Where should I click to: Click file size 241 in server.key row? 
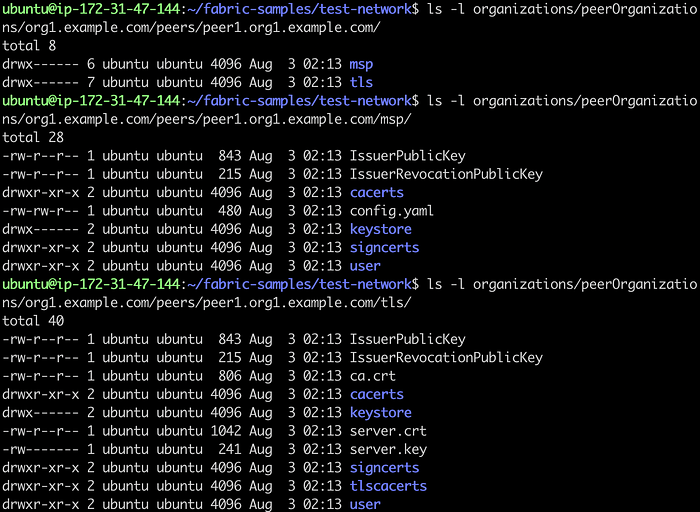click(x=230, y=450)
